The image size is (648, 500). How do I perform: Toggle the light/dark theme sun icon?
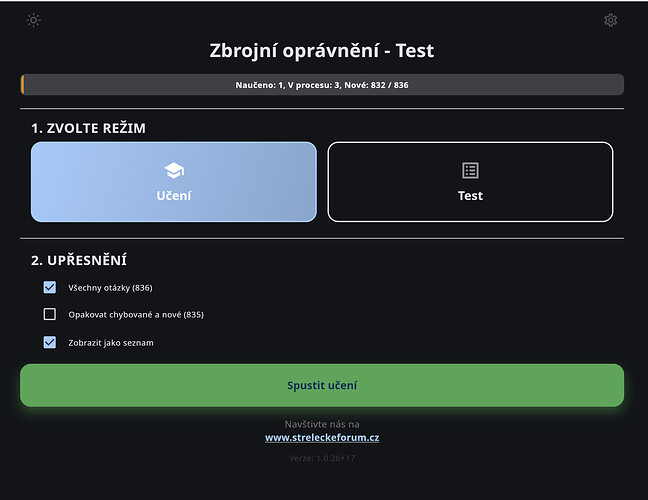pos(33,20)
